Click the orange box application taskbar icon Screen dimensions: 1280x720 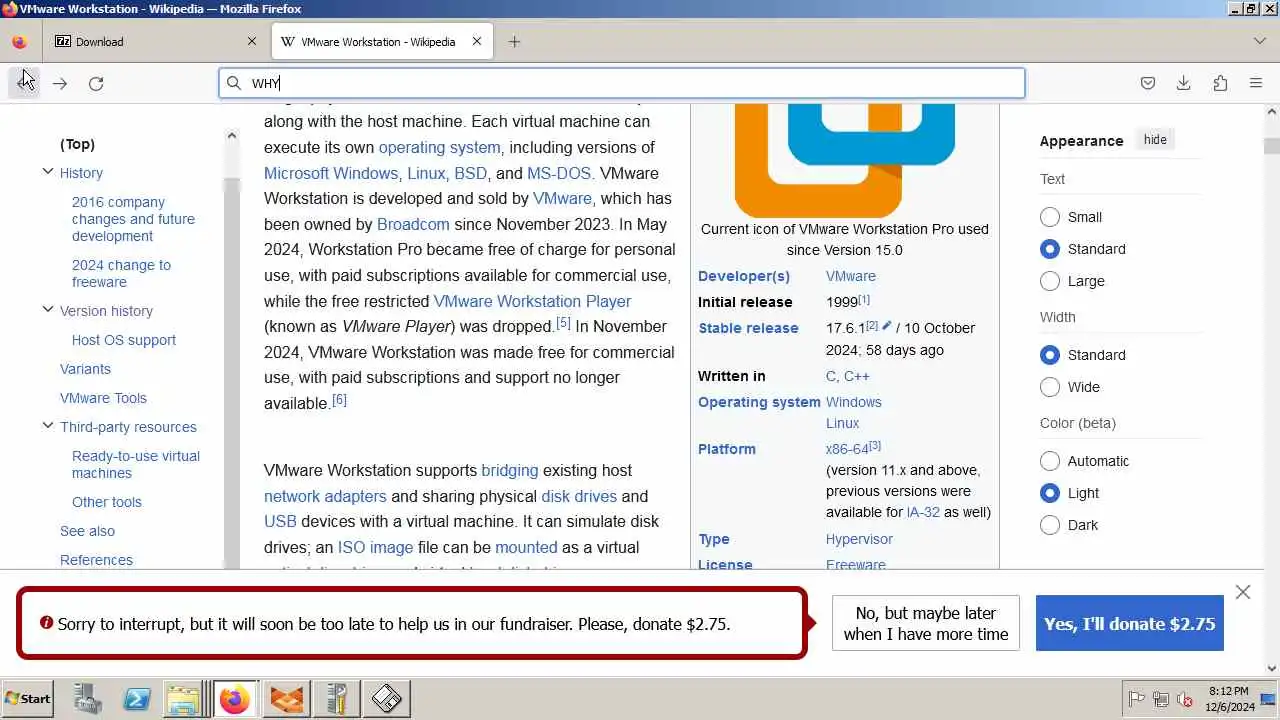287,698
